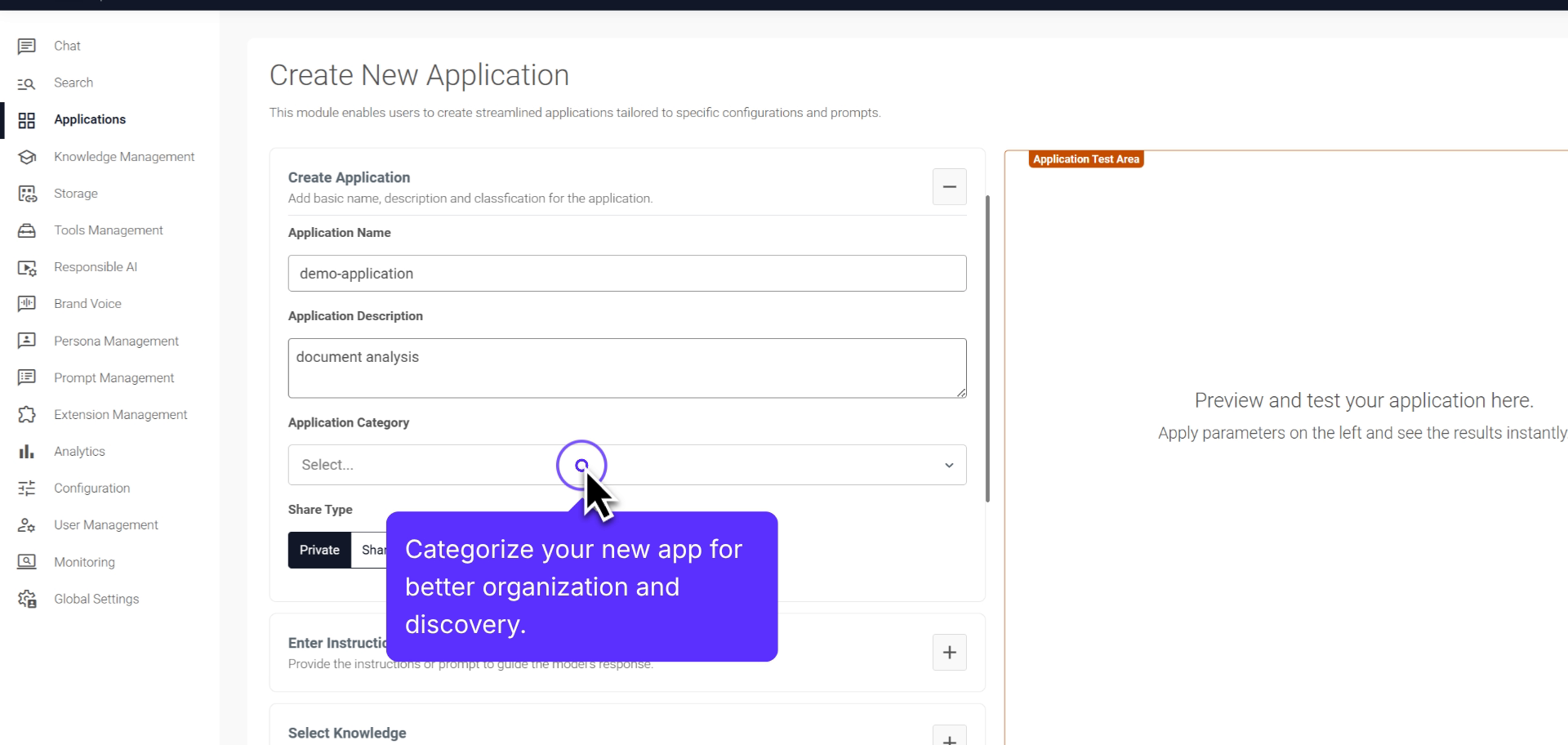Open the Analytics panel

point(79,451)
